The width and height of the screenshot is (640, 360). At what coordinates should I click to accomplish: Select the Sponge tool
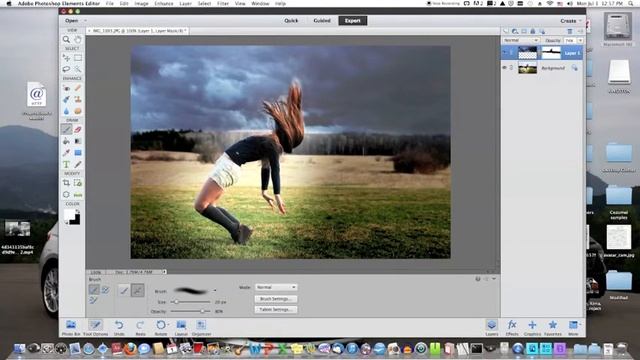[78, 111]
